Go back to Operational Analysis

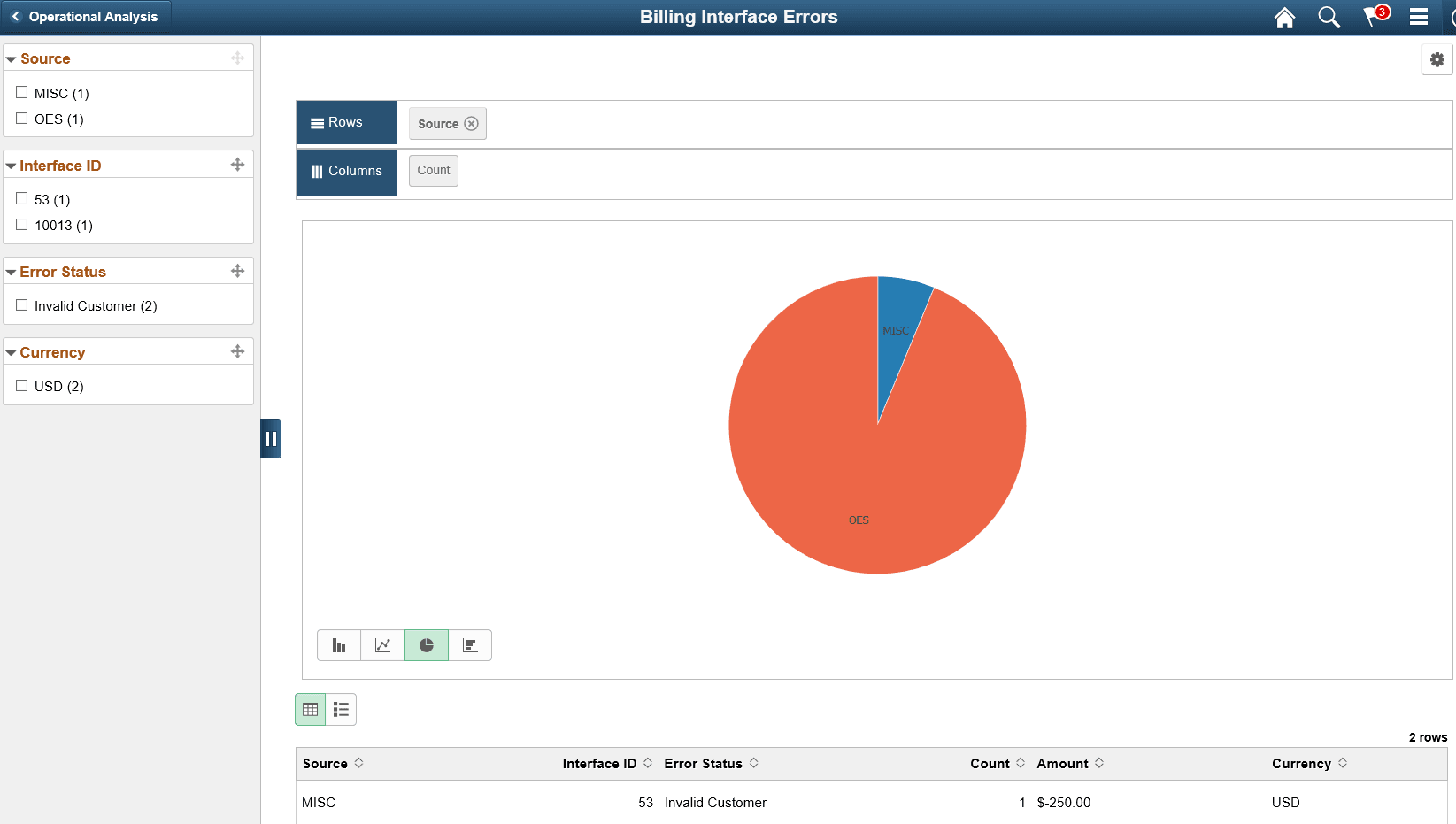pos(86,16)
